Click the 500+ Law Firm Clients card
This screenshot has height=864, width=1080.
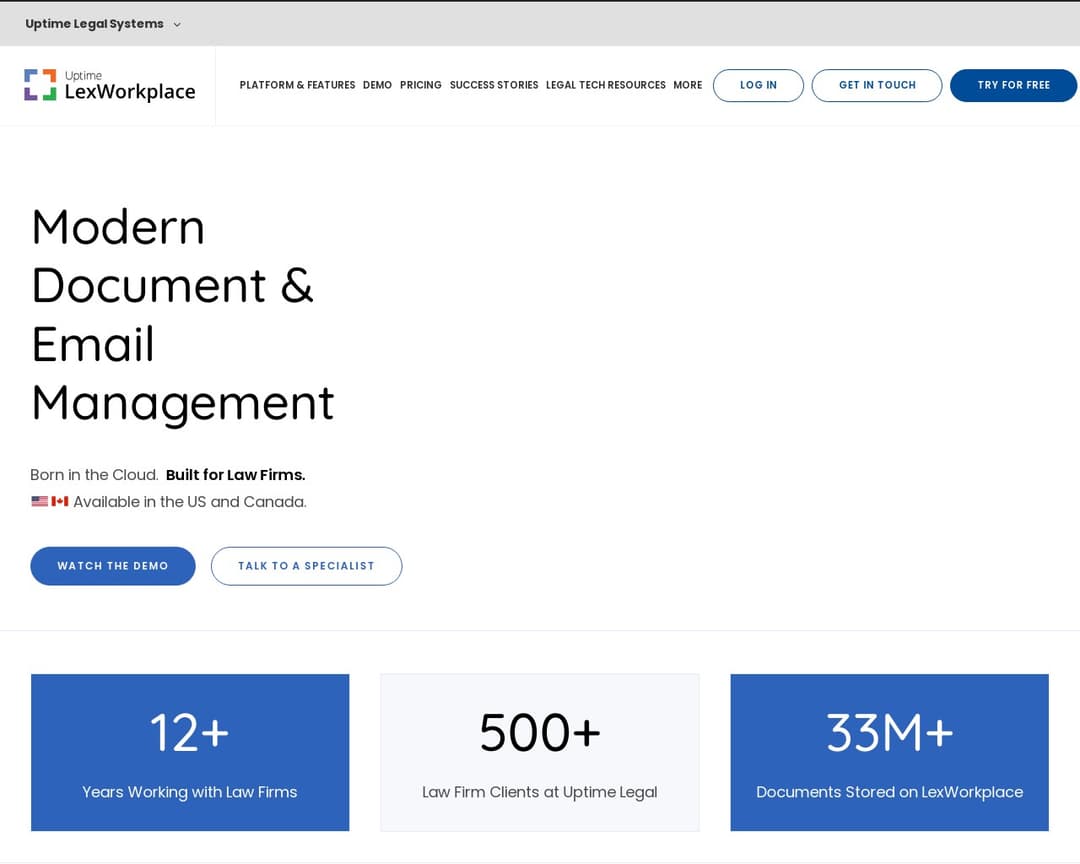pyautogui.click(x=540, y=752)
